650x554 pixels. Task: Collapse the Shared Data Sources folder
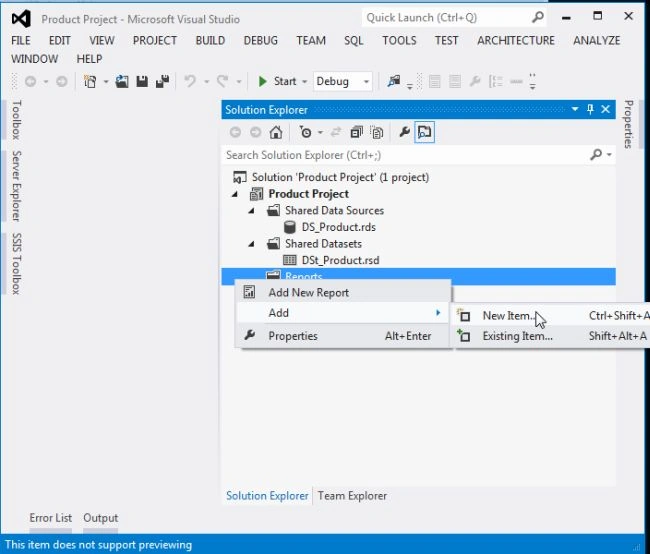click(252, 211)
